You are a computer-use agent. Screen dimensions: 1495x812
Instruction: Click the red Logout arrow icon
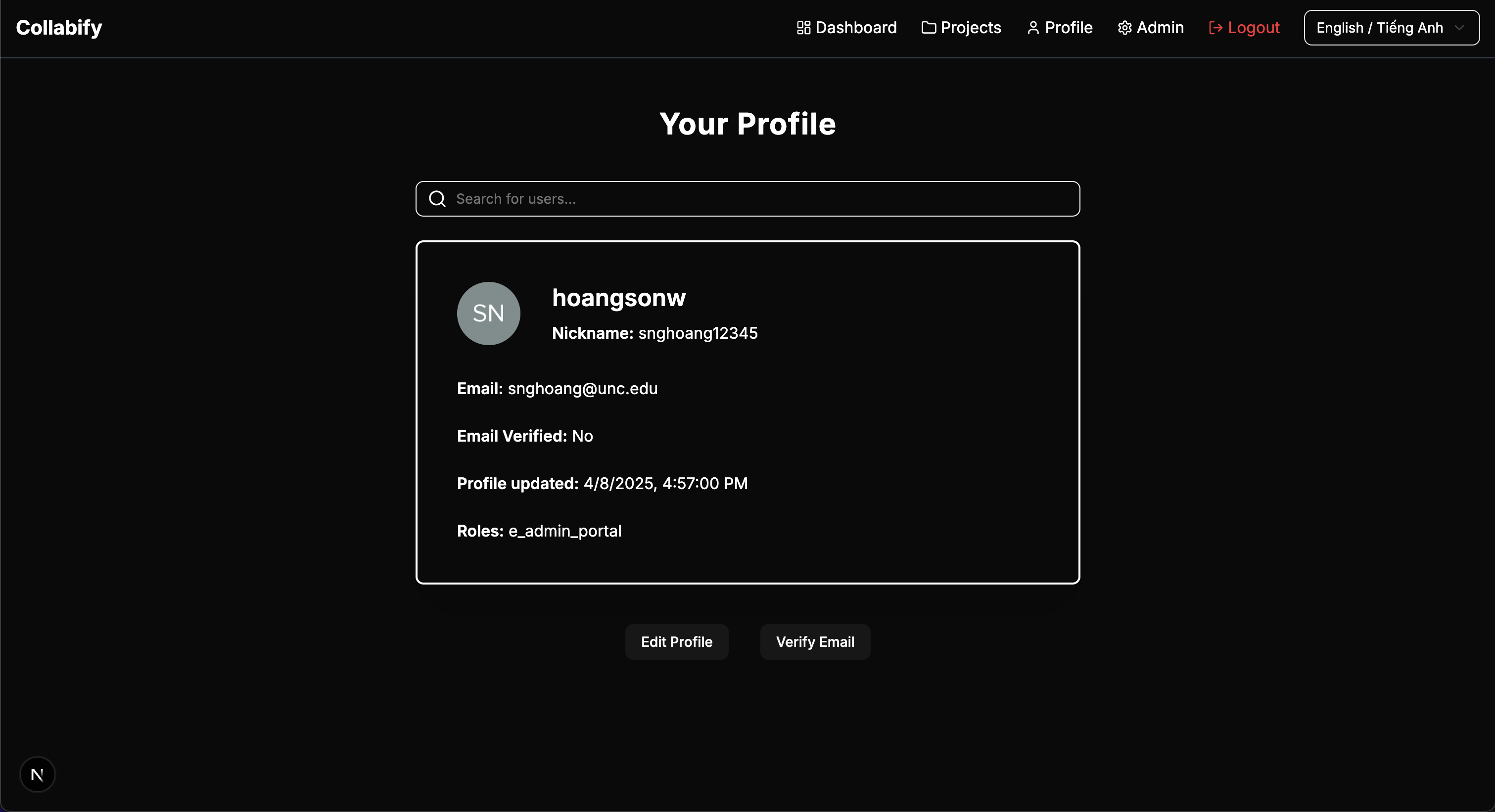pyautogui.click(x=1216, y=28)
